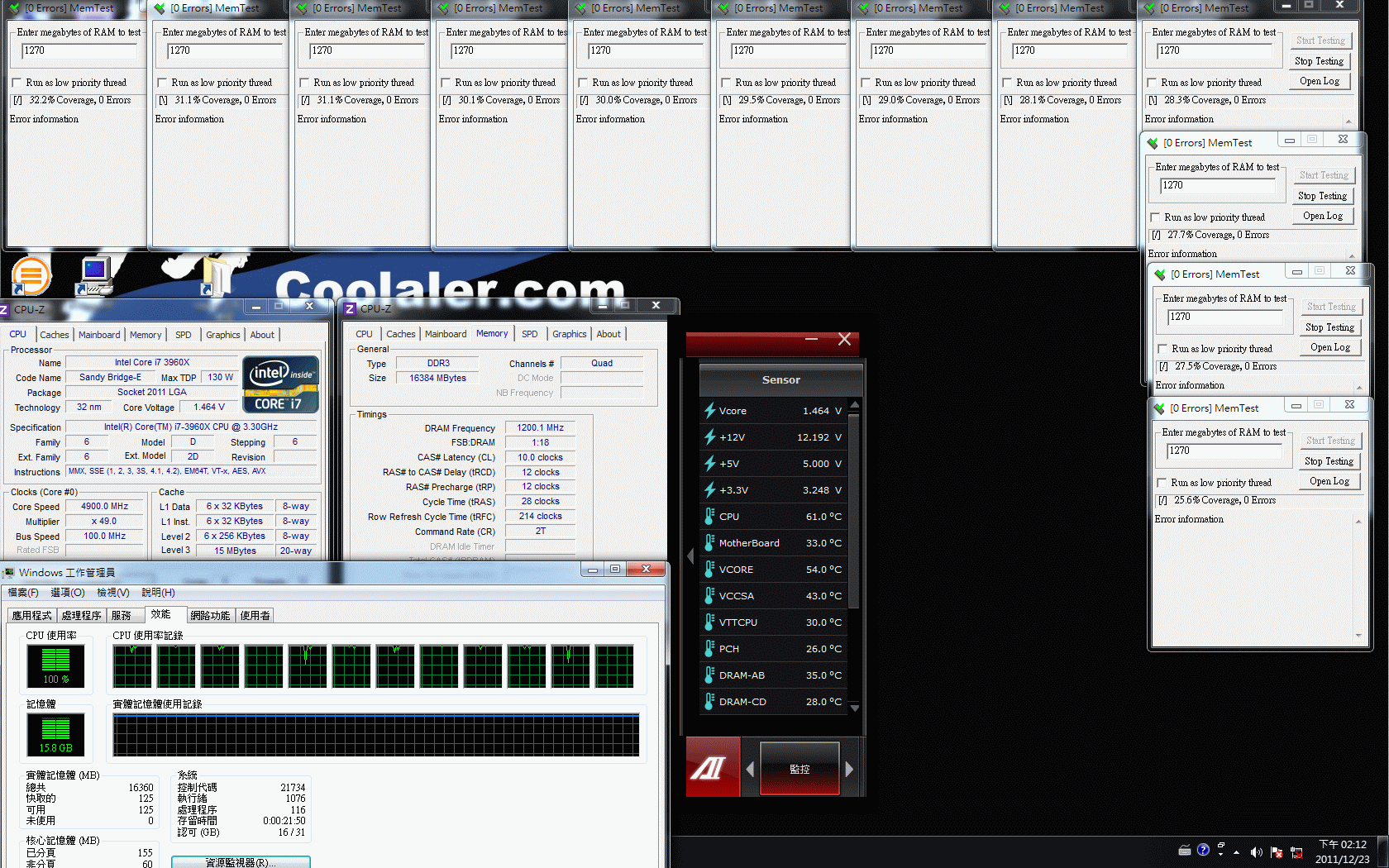Screen dimensions: 1389x868
Task: Click the left arrow beside 監控 button
Action: (750, 769)
